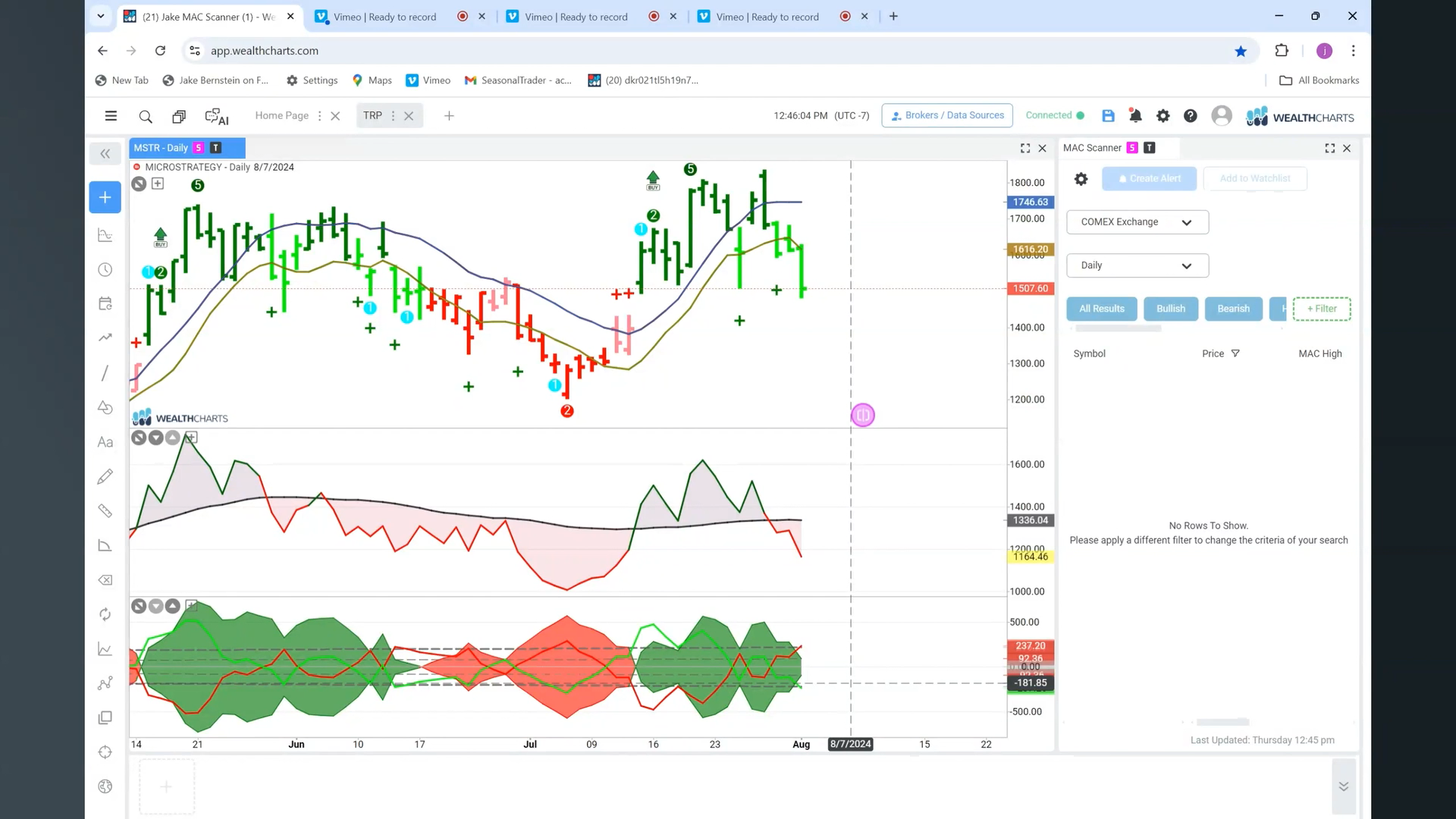Toggle T badge on MSTR chart tab
1456x819 pixels.
pos(216,148)
